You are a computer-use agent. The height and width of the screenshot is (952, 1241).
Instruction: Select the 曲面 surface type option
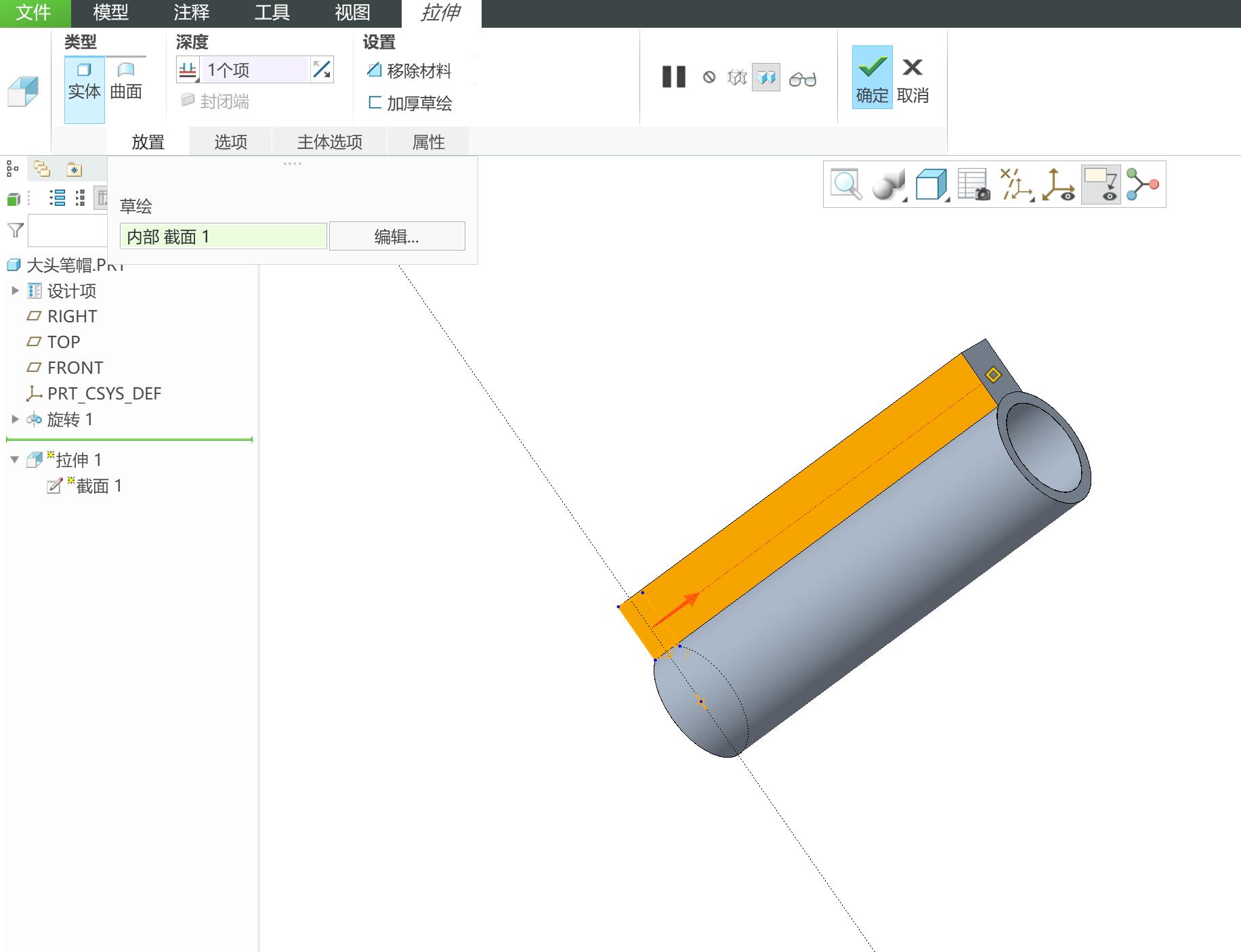coord(126,83)
